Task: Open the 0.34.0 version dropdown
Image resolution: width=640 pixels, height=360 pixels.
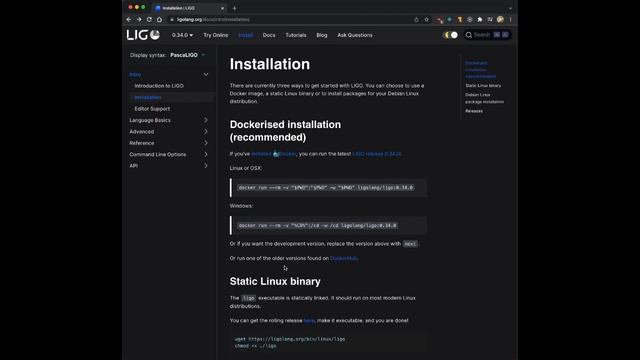Action: click(x=182, y=35)
